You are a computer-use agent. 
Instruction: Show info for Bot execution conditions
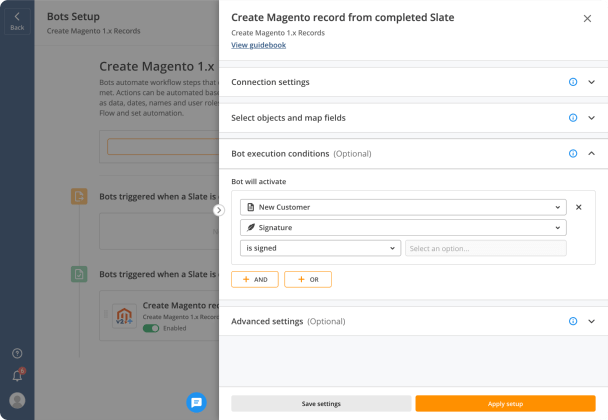click(x=573, y=154)
